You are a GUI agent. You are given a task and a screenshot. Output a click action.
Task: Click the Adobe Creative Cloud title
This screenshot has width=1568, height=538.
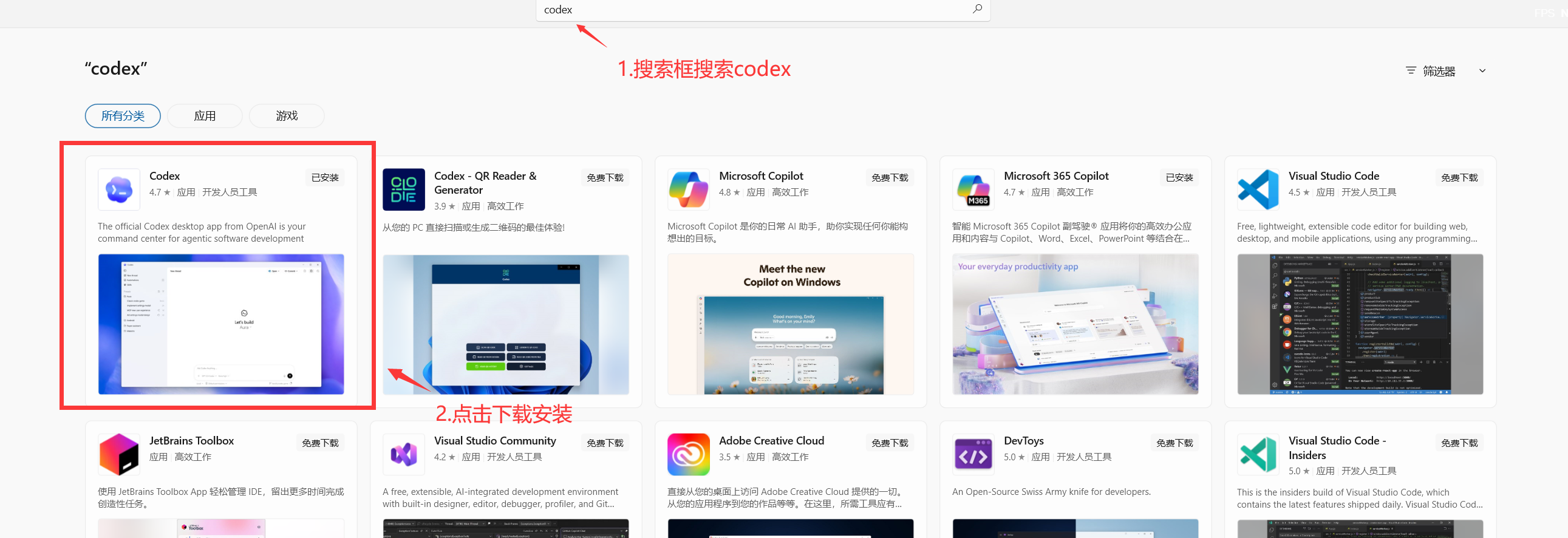point(771,441)
